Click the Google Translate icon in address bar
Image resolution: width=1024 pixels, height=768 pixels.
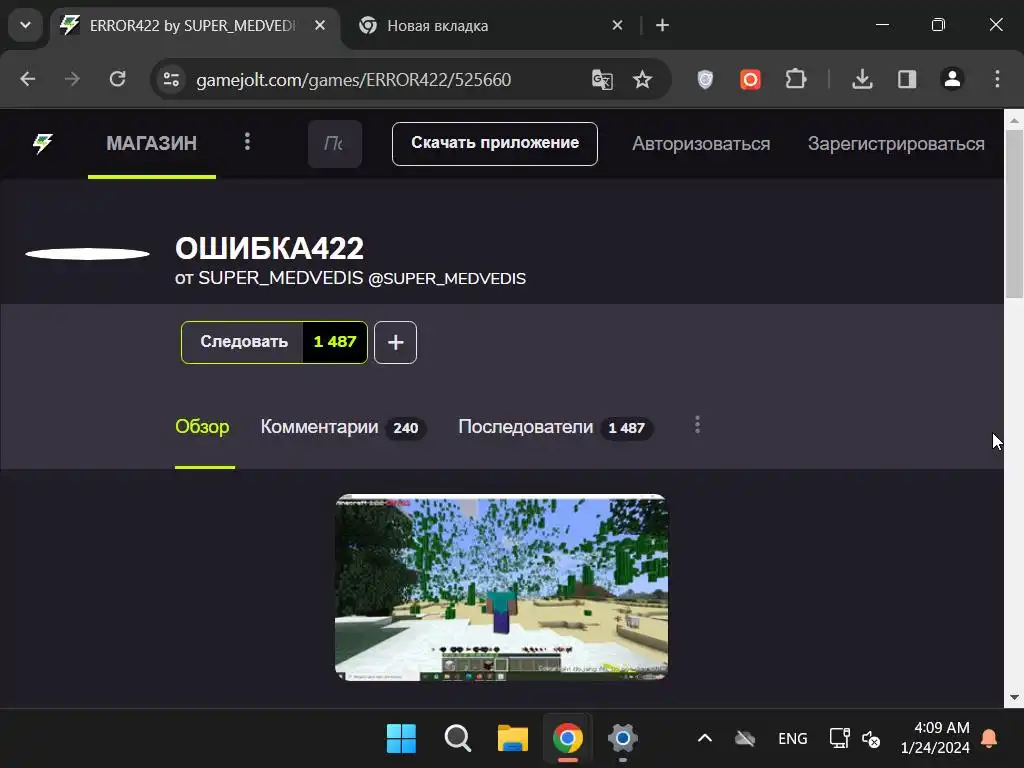click(x=602, y=80)
